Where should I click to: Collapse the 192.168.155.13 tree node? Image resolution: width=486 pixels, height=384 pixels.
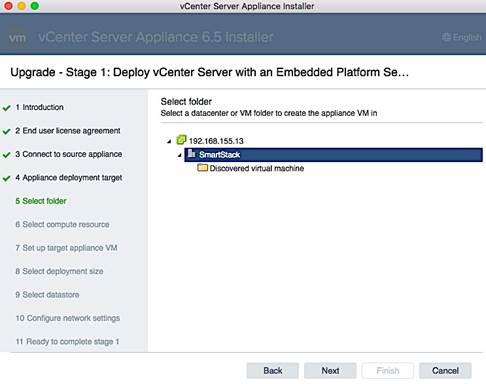pos(169,141)
